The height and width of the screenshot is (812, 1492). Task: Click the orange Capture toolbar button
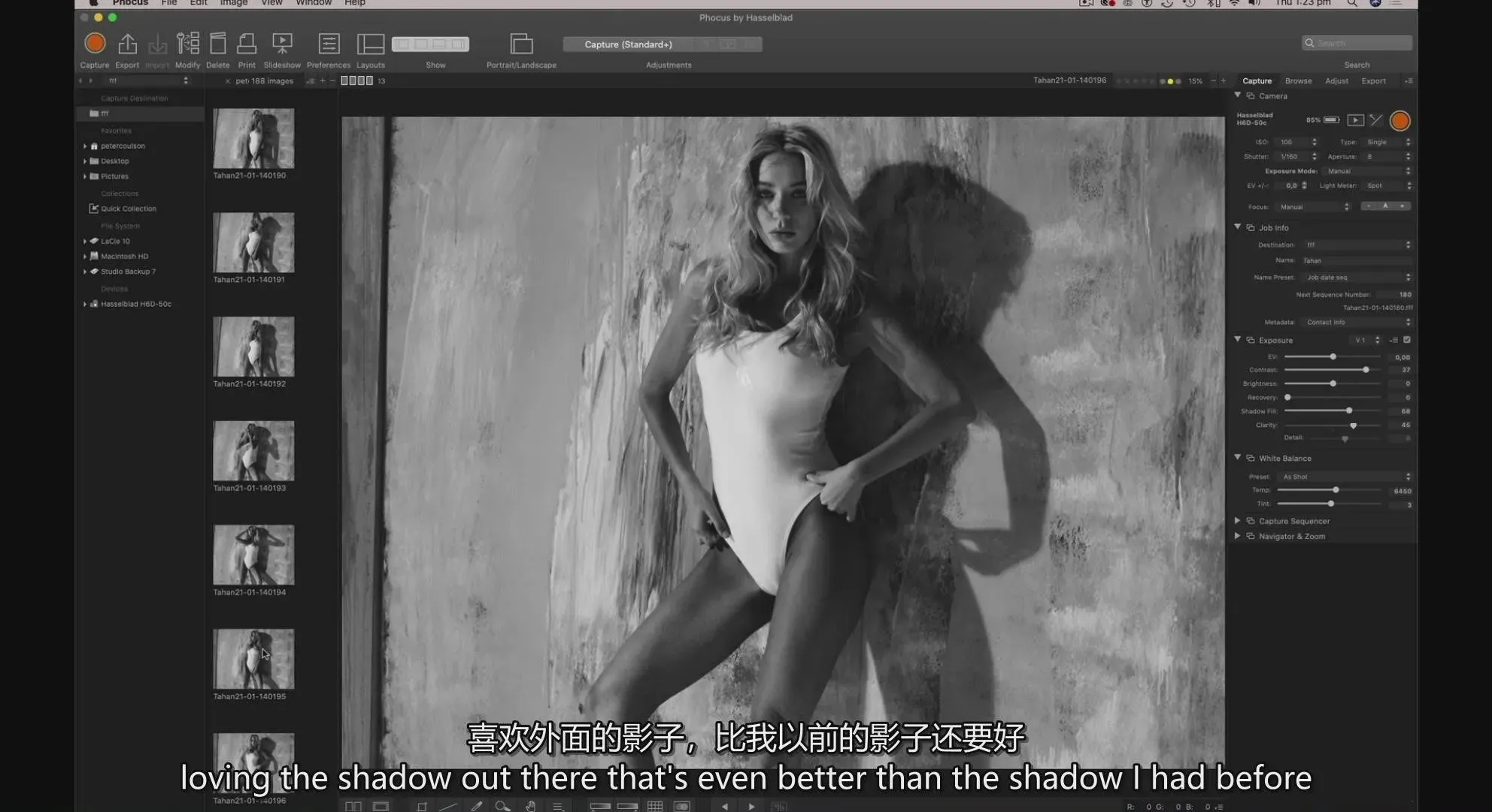coord(95,44)
